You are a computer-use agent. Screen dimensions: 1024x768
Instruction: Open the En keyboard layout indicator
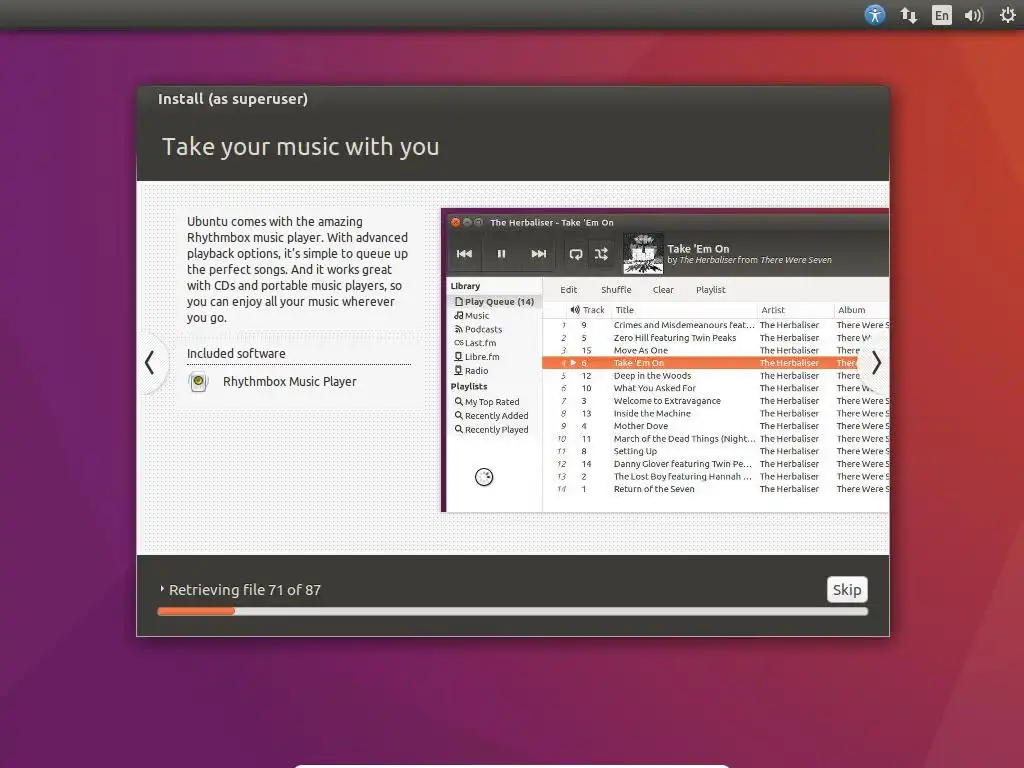(941, 15)
